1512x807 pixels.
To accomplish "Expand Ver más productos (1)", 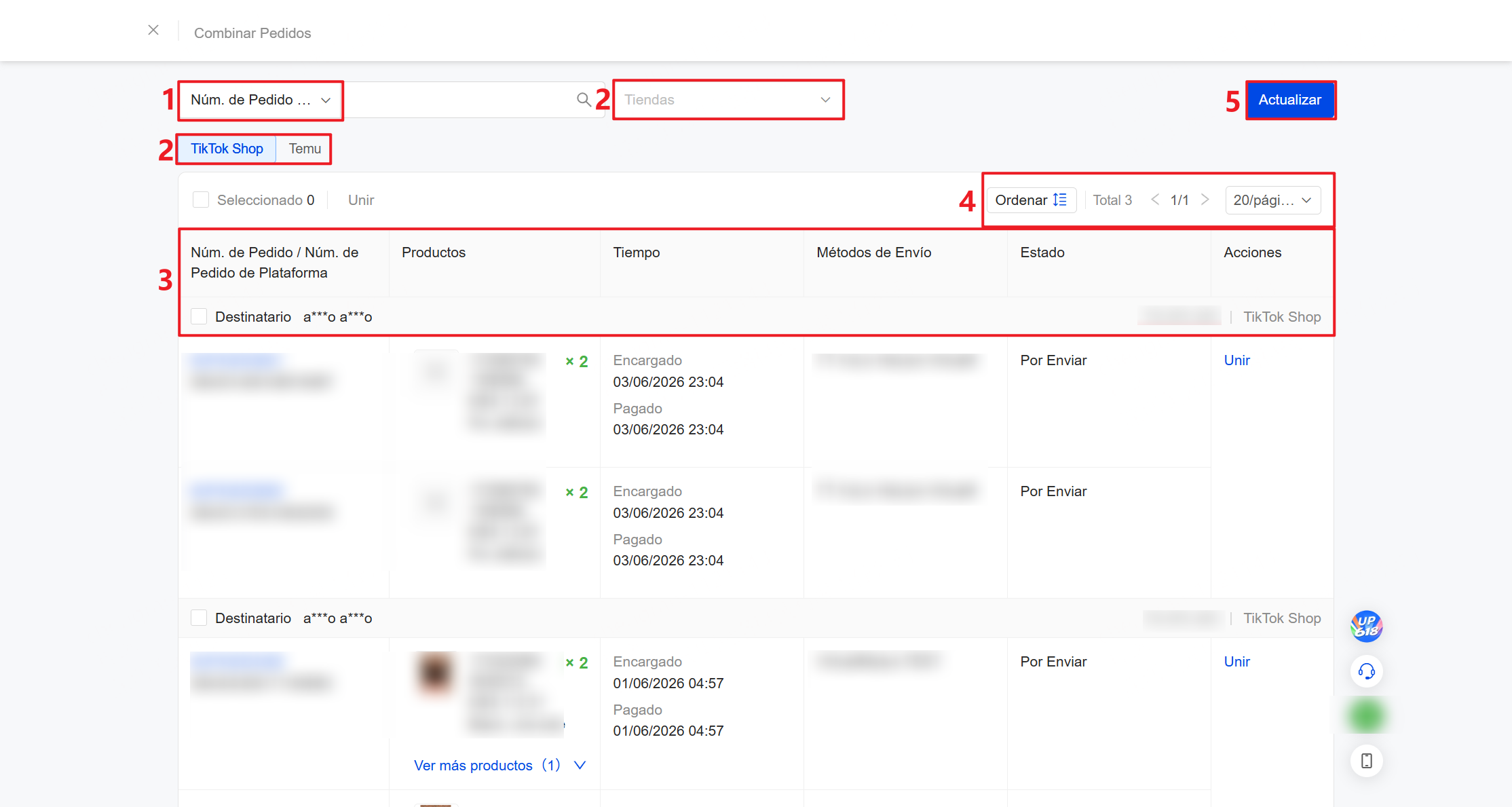I will pos(499,766).
